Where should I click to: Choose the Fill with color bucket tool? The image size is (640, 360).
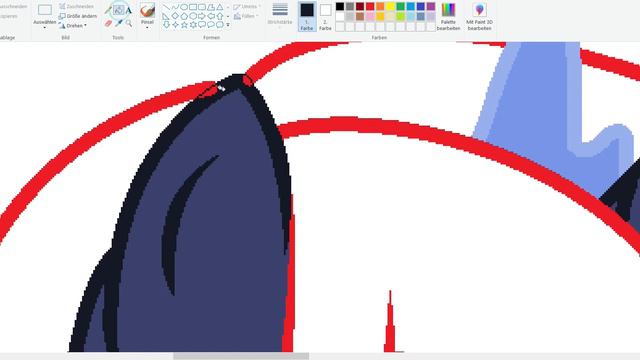click(118, 10)
